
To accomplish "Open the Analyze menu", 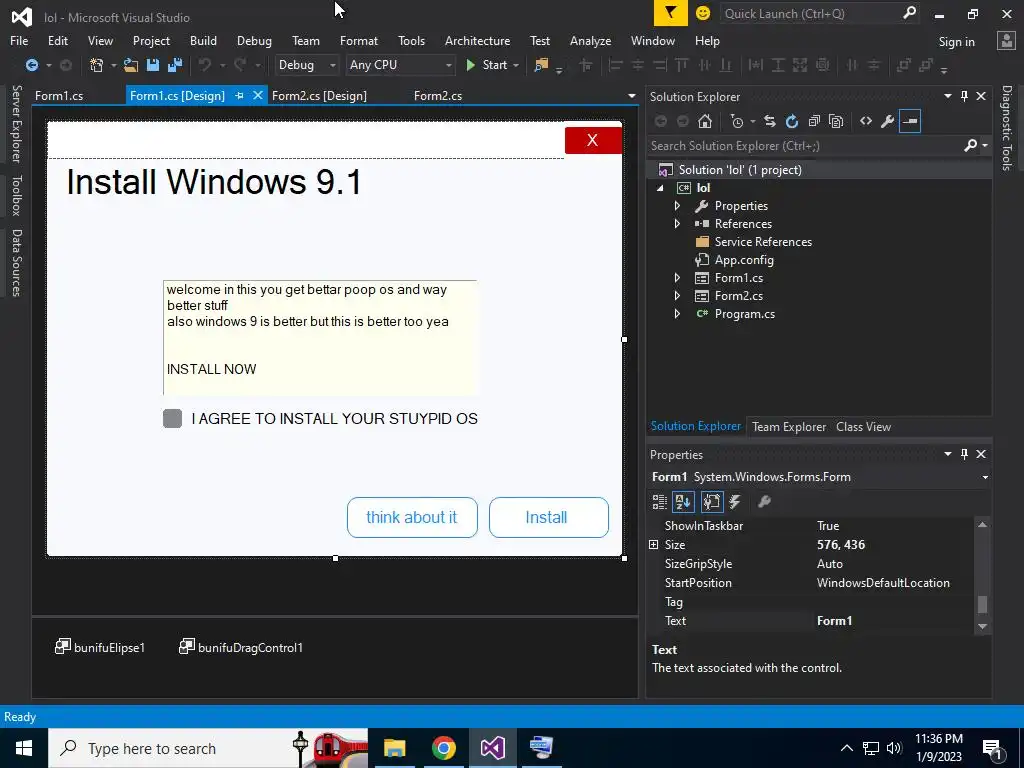I will click(590, 40).
